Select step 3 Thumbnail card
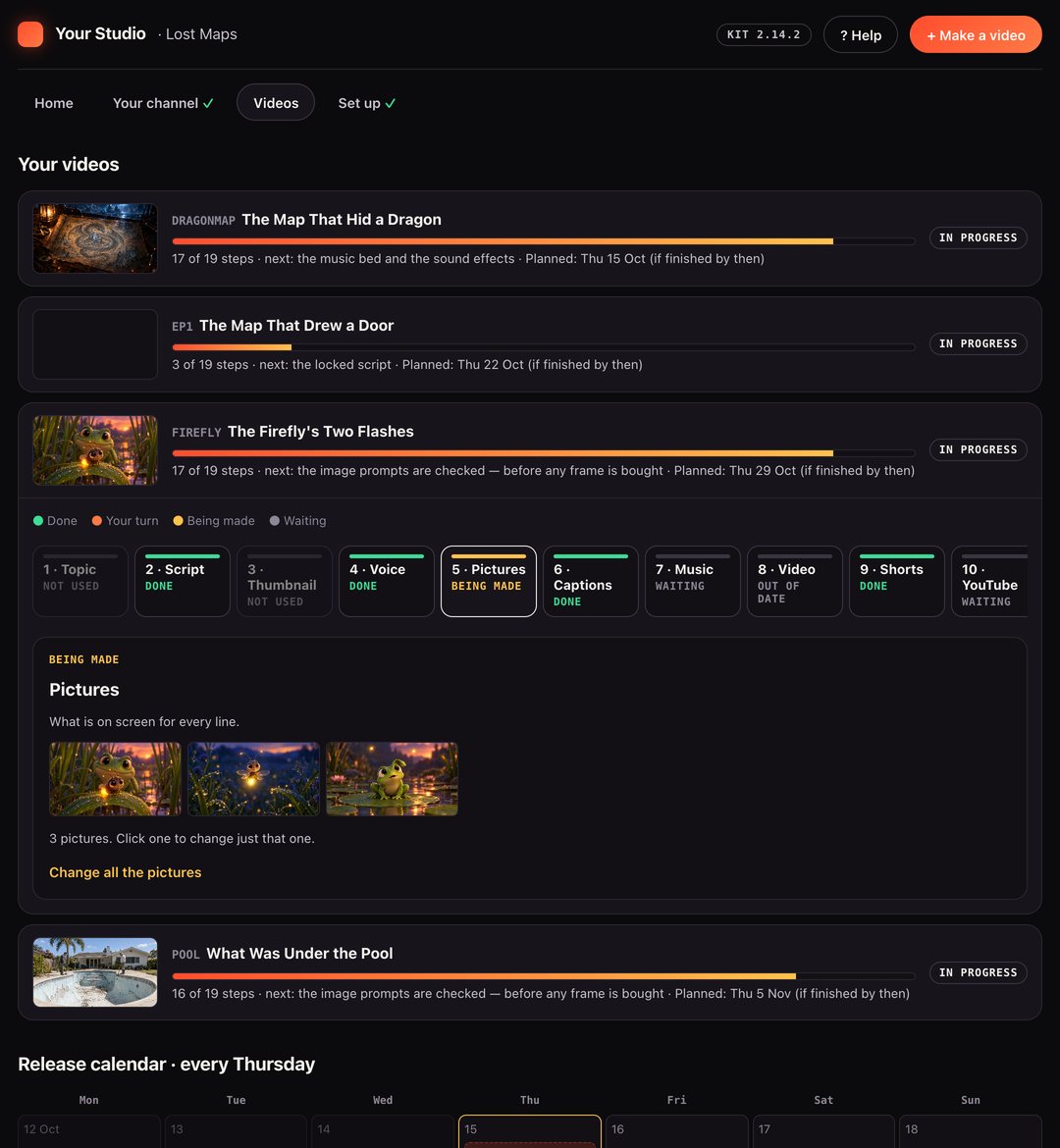This screenshot has height=1148, width=1060. point(285,581)
